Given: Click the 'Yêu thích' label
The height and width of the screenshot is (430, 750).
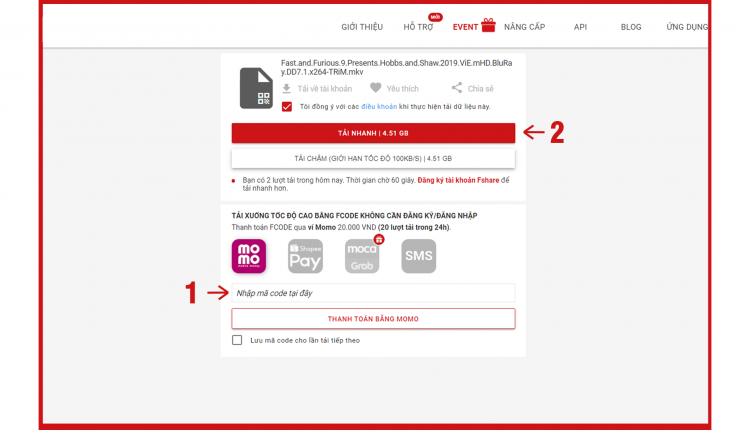Looking at the screenshot, I should (x=403, y=89).
